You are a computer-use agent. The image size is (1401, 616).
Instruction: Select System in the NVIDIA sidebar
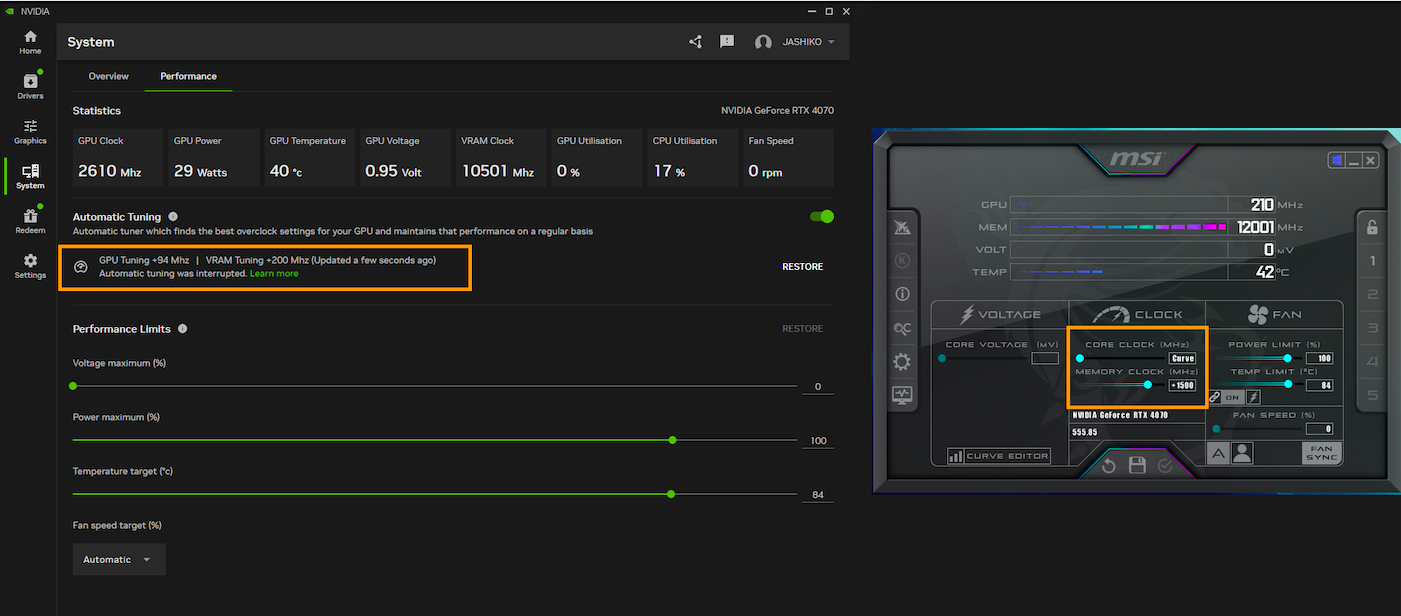tap(30, 176)
